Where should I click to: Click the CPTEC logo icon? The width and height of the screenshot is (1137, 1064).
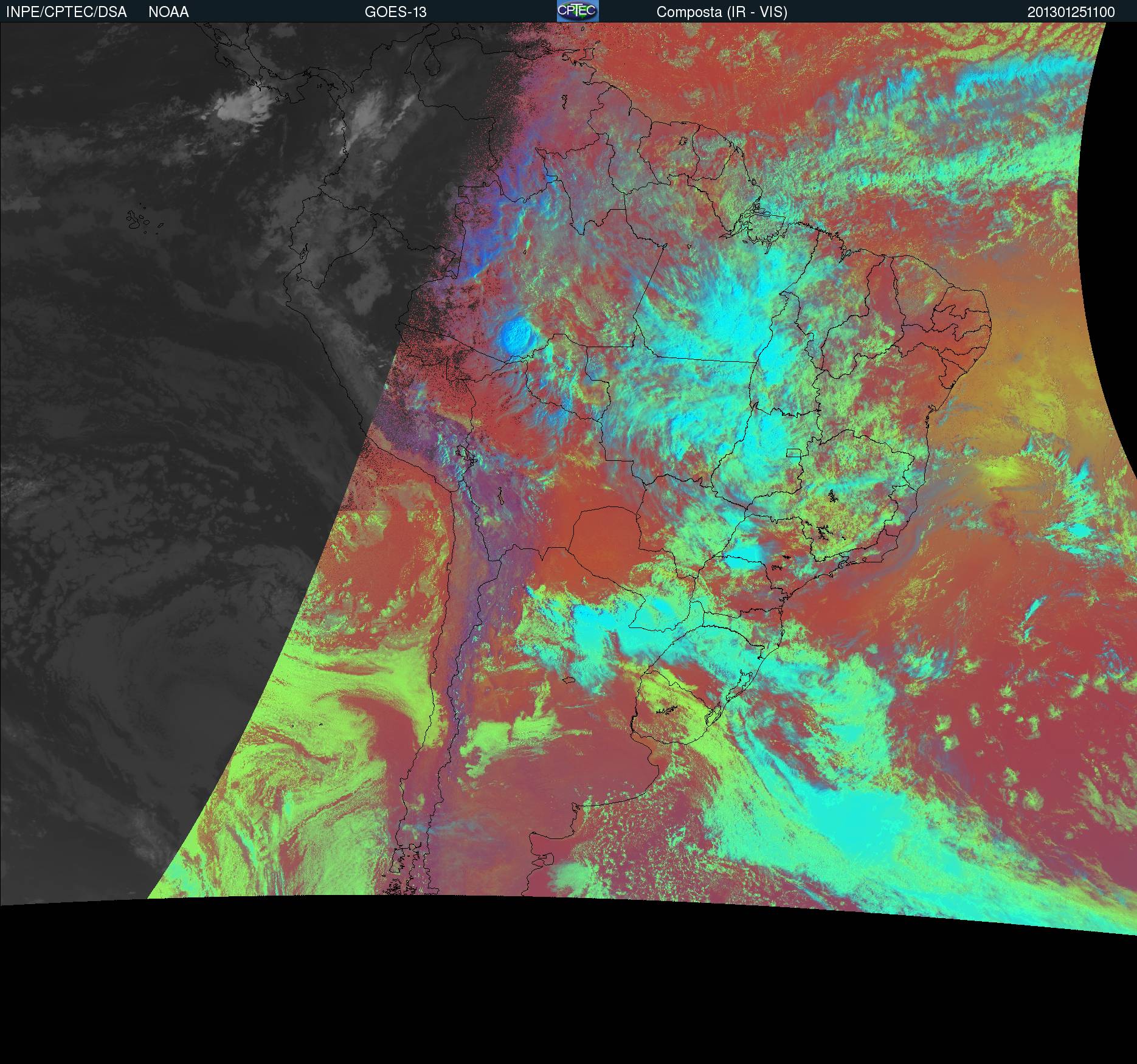(578, 11)
